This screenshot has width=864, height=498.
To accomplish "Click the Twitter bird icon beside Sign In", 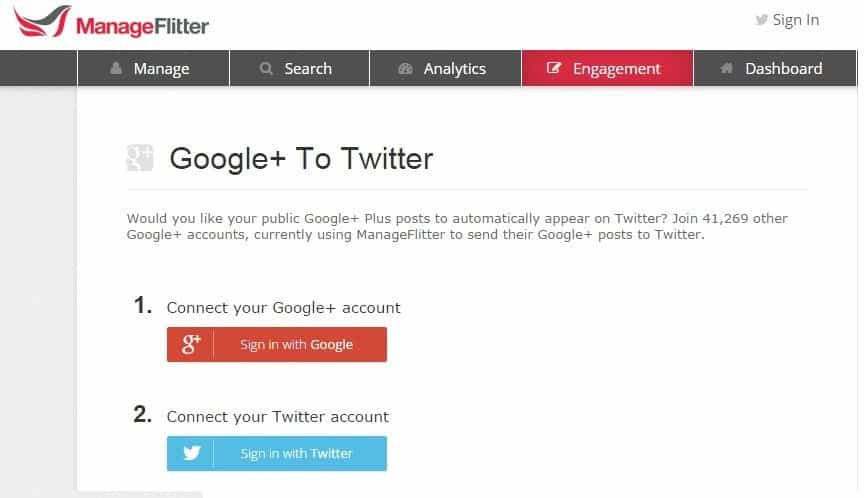I will pos(762,20).
